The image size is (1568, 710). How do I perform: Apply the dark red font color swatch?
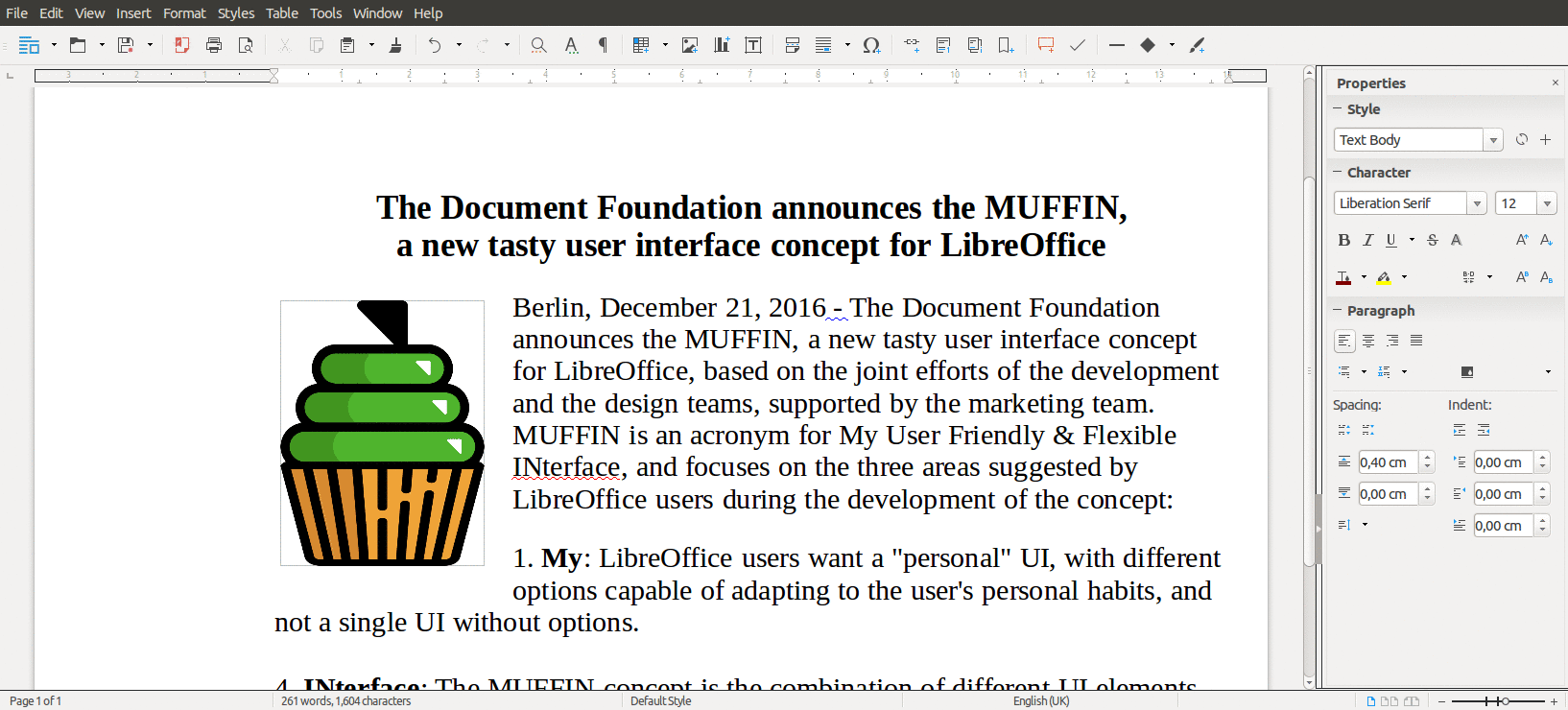[1344, 277]
